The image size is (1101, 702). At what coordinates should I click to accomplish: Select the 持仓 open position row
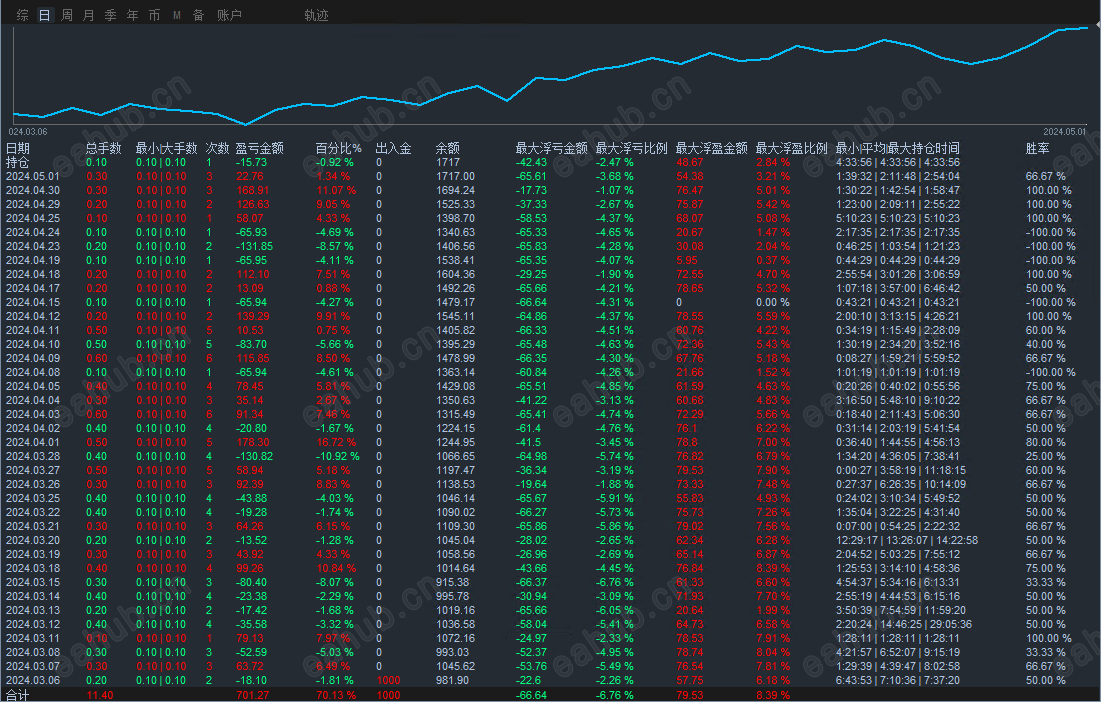(550, 162)
